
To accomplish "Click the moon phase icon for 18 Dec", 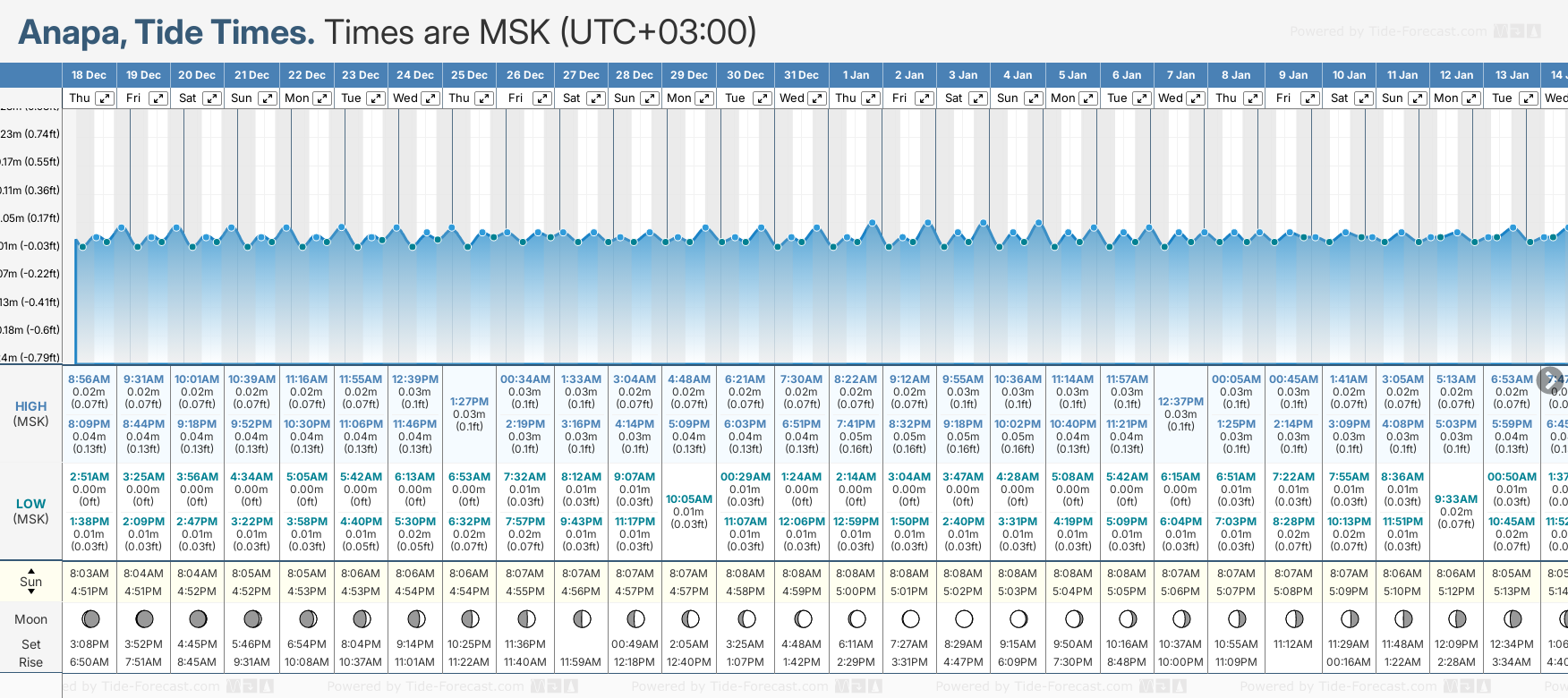I will 89,618.
